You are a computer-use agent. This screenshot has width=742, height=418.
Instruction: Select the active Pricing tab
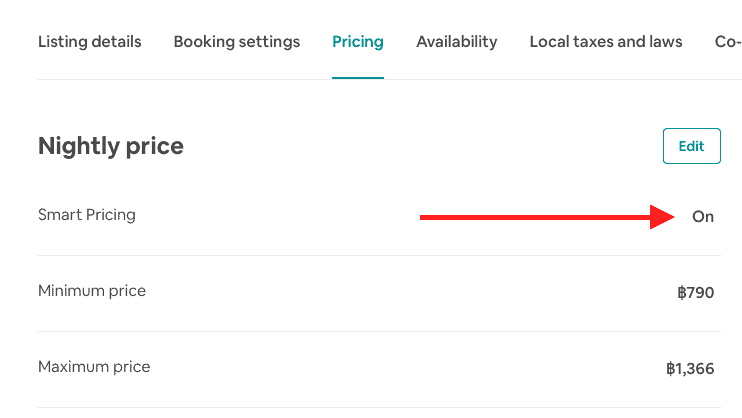pyautogui.click(x=358, y=42)
